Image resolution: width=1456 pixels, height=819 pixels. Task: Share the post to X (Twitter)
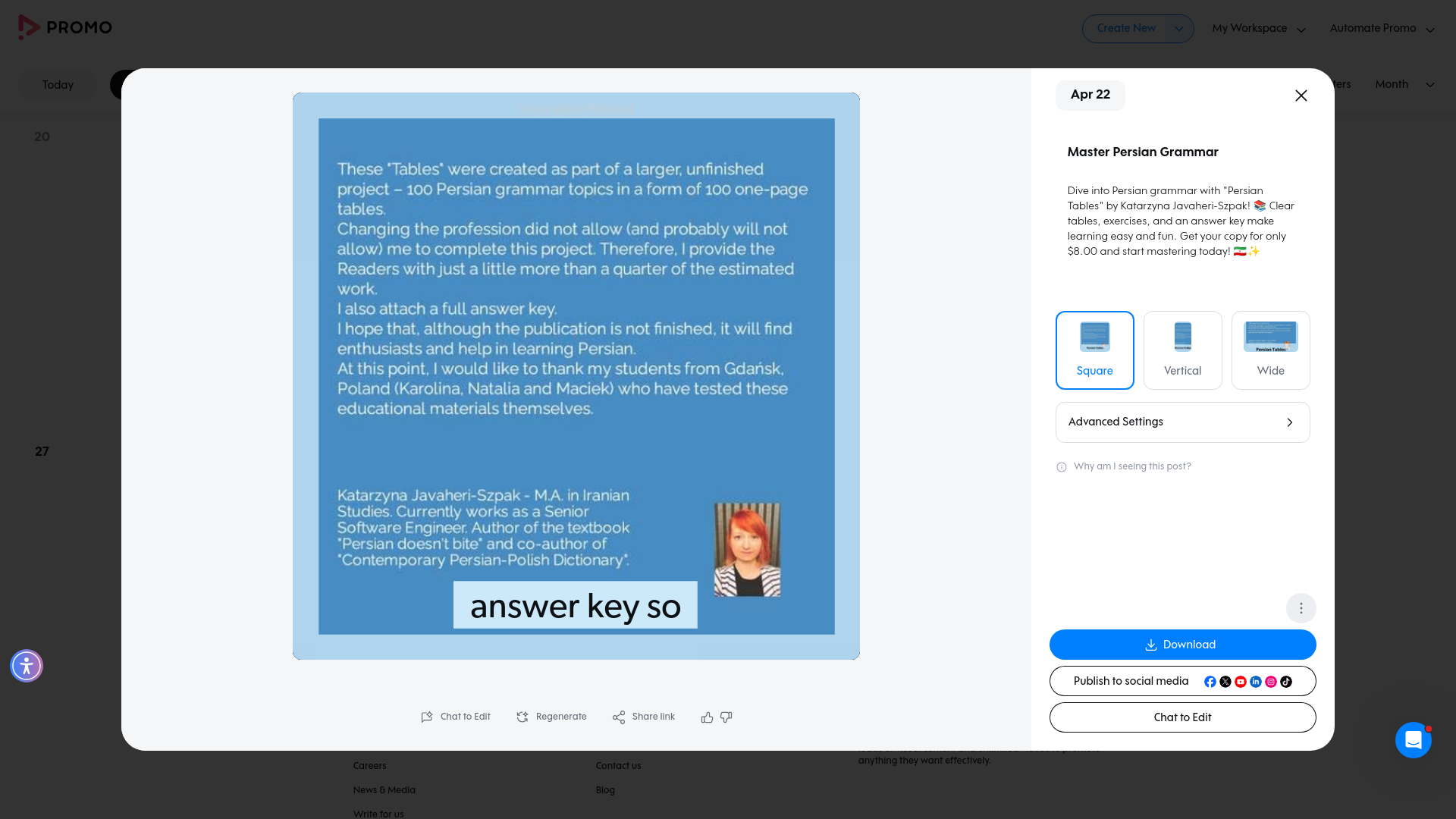[1225, 681]
